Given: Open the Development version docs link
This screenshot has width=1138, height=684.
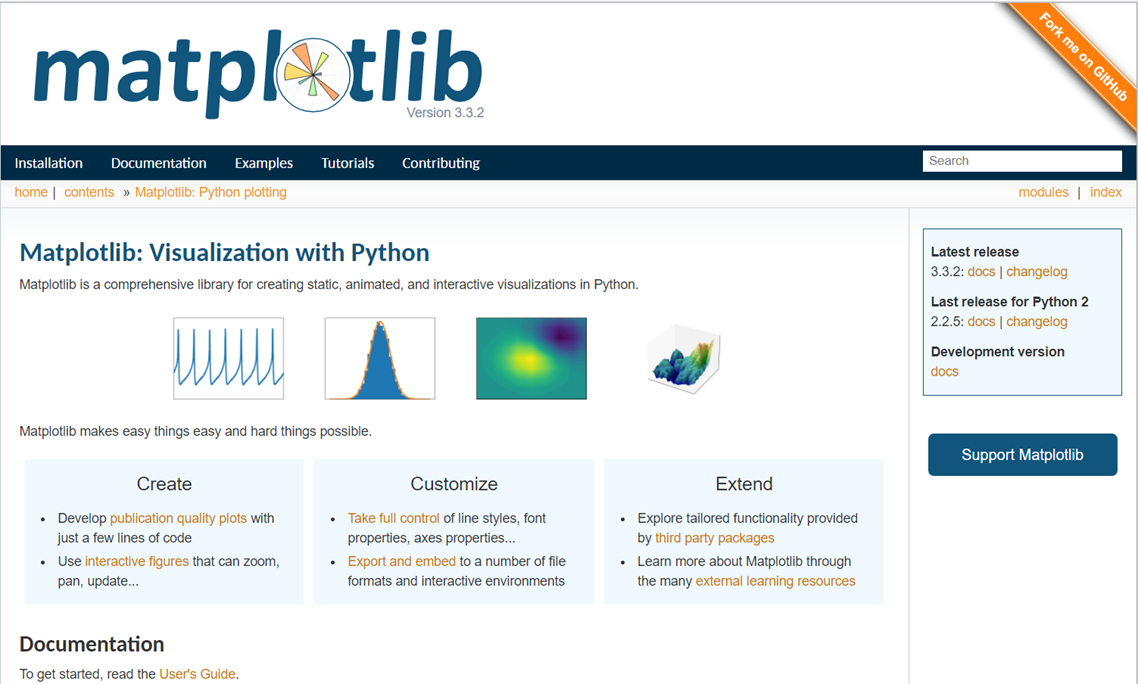Looking at the screenshot, I should [944, 372].
